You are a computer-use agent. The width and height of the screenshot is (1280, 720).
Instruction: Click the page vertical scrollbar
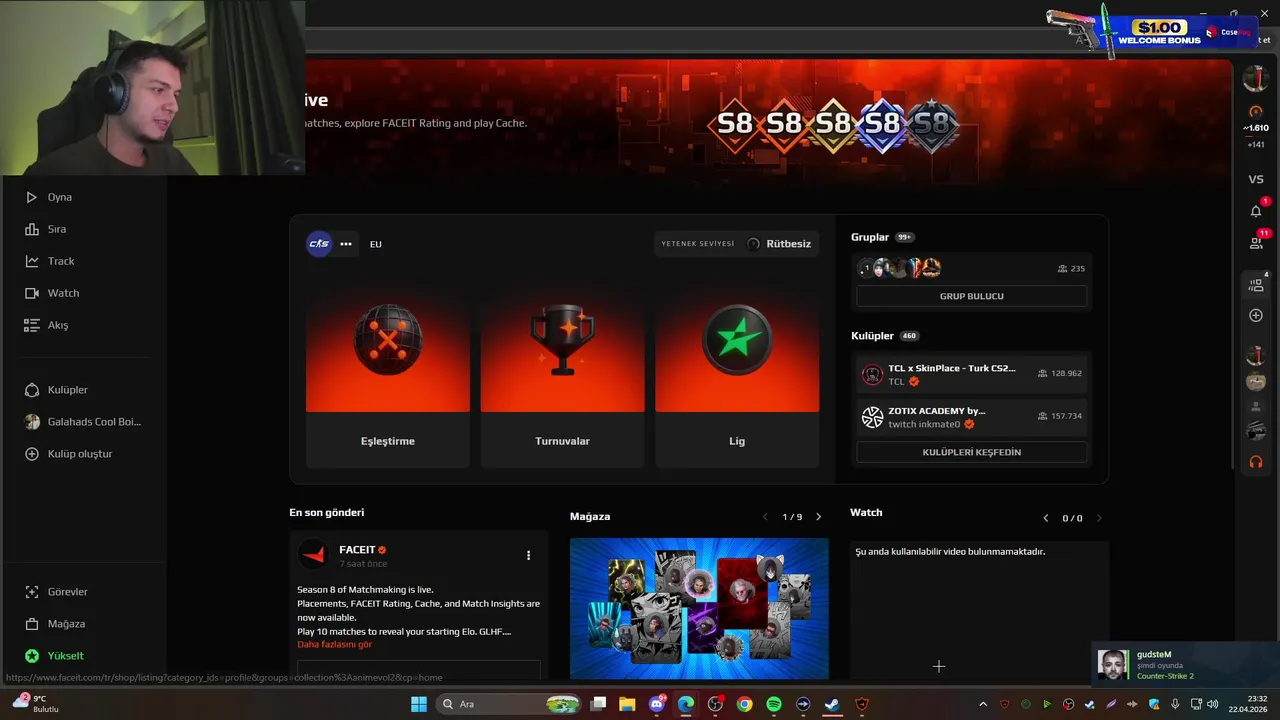pyautogui.click(x=1234, y=265)
